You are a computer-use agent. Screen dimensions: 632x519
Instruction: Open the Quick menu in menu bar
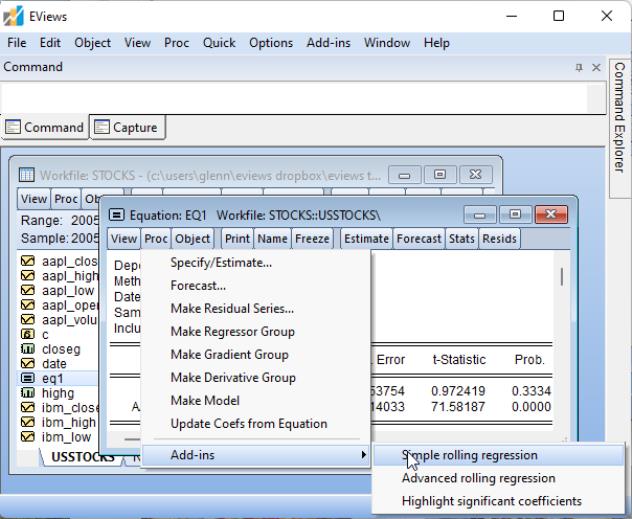tap(218, 43)
